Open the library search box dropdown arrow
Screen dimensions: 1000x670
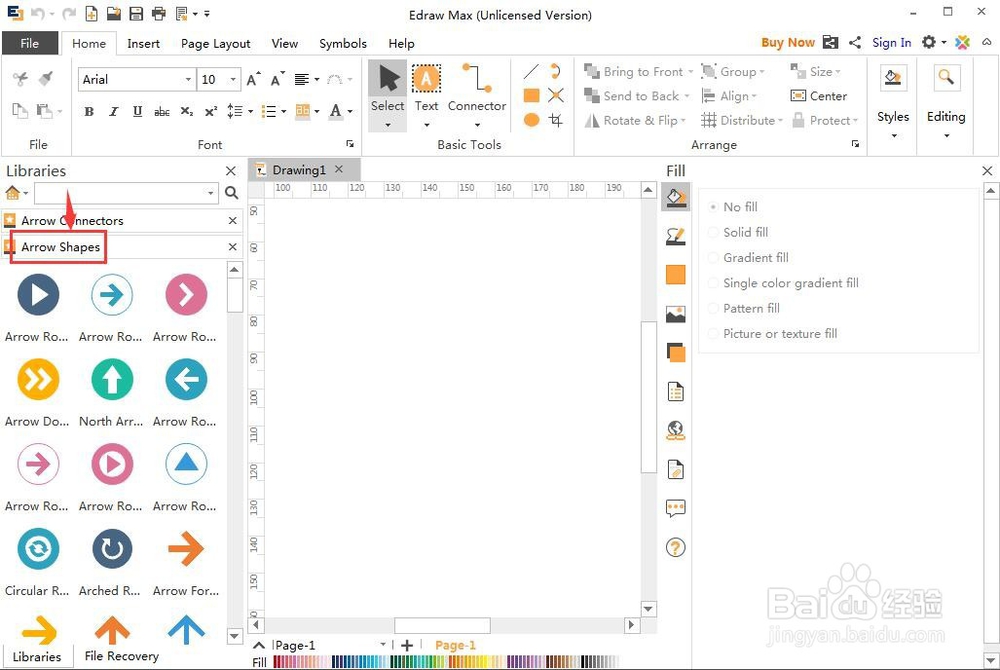coord(210,193)
